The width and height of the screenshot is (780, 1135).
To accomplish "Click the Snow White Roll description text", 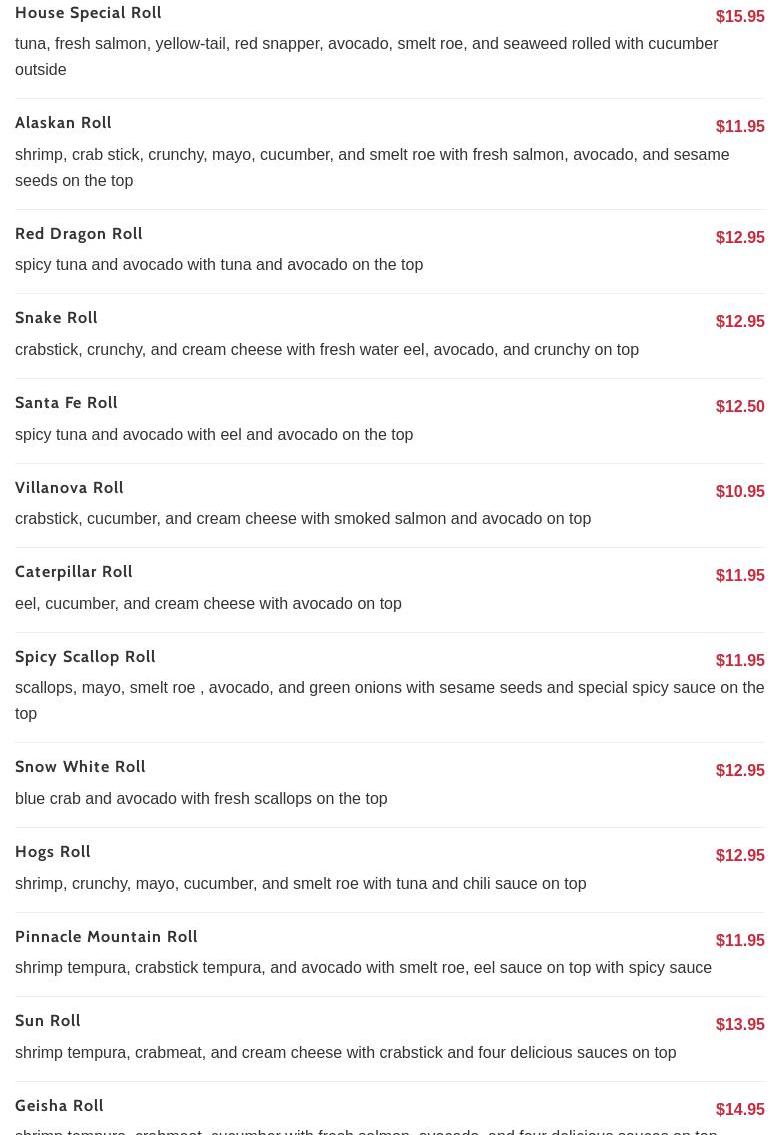I will [x=201, y=799].
